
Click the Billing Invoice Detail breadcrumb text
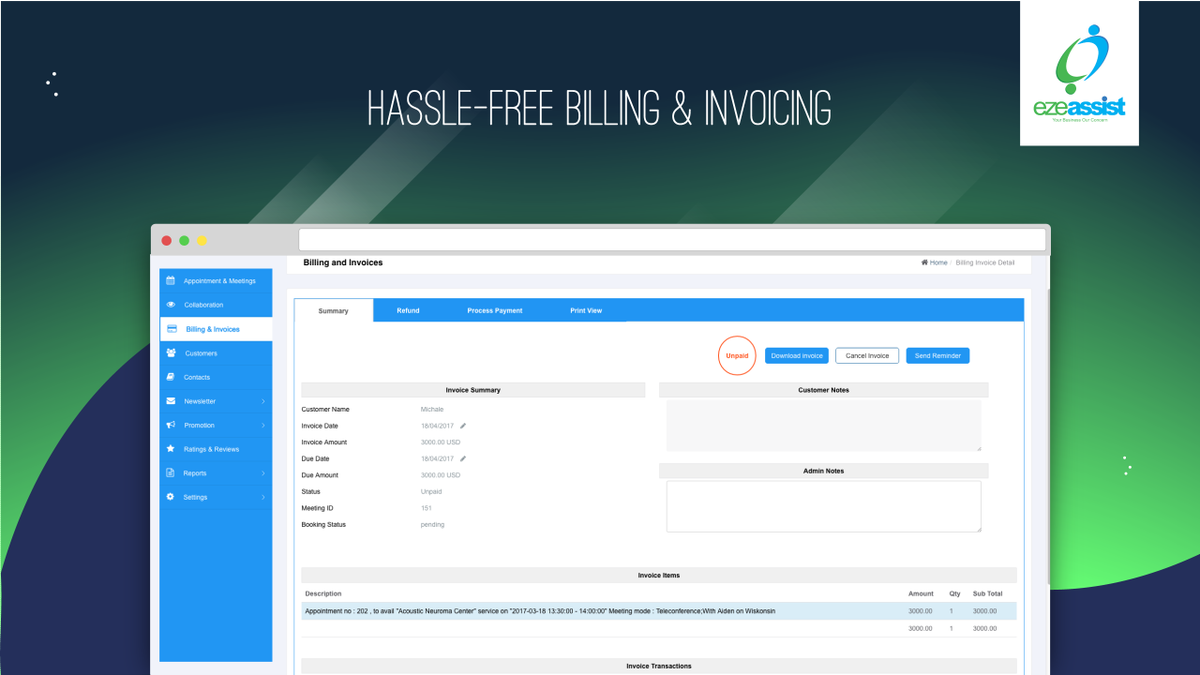(985, 263)
